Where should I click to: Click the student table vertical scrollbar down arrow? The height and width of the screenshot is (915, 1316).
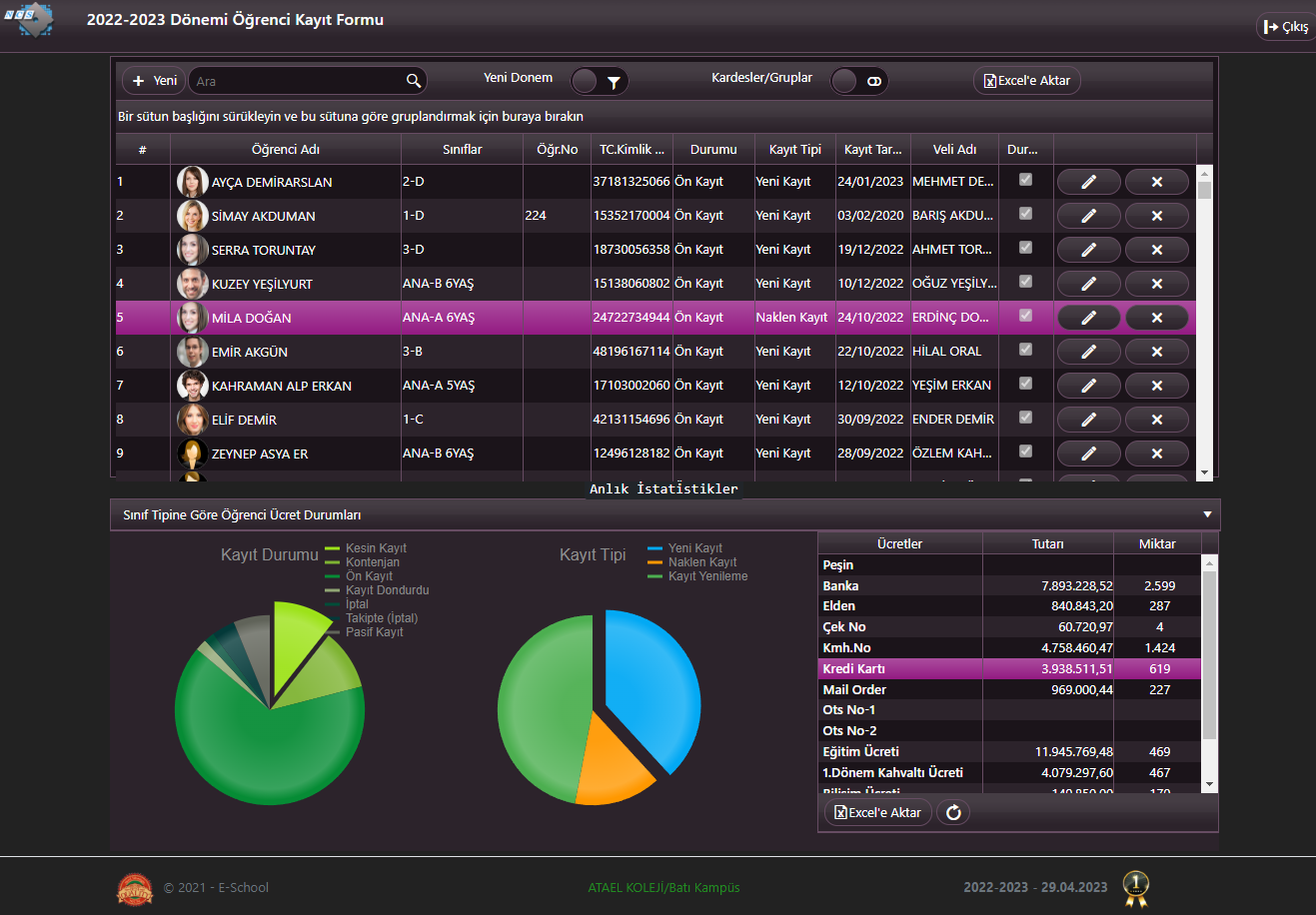[1204, 472]
